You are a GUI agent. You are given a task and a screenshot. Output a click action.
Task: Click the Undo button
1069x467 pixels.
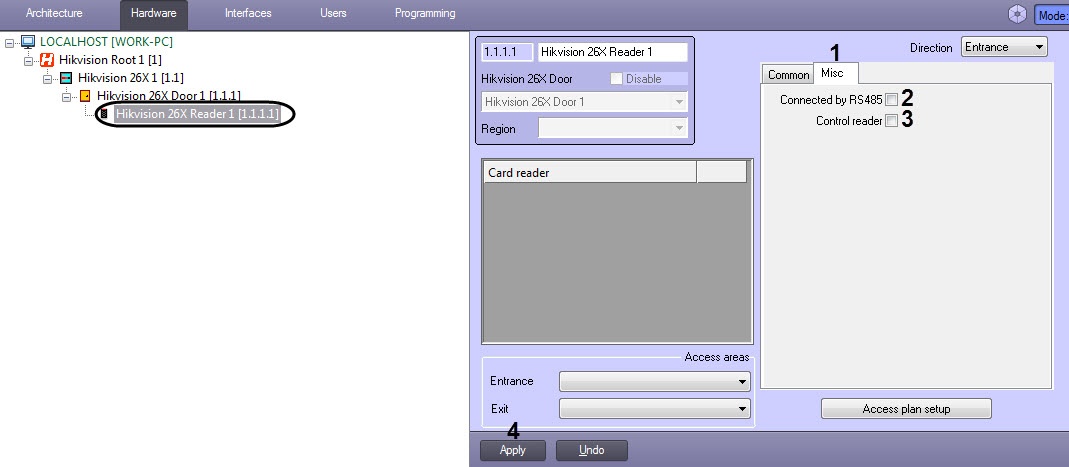[592, 450]
